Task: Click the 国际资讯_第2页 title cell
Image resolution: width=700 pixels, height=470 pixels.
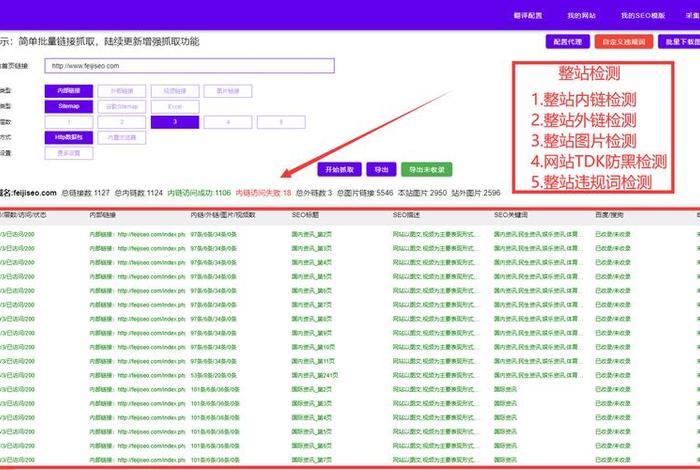Action: pyautogui.click(x=312, y=390)
